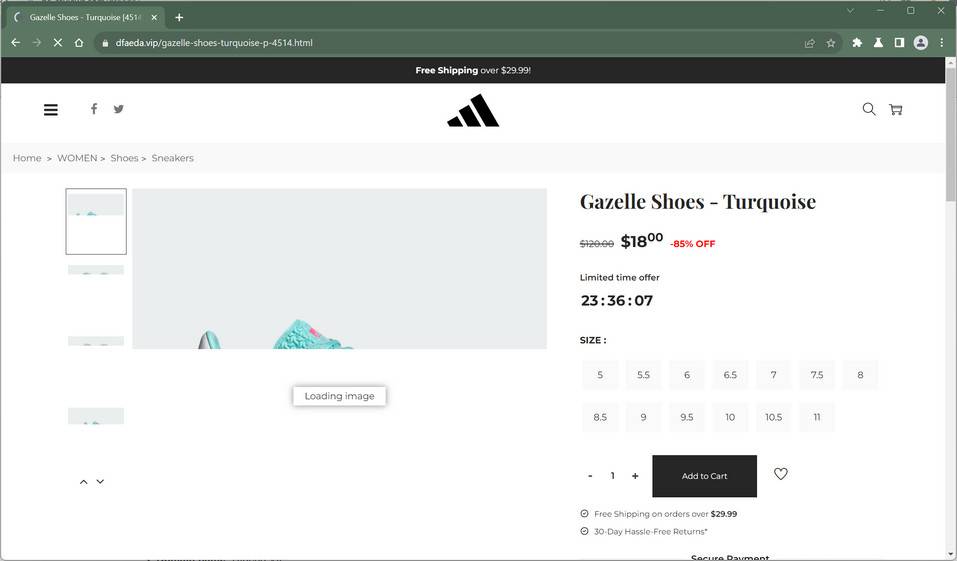The image size is (957, 561).
Task: Go to WOMEN breadcrumb
Action: 77,158
